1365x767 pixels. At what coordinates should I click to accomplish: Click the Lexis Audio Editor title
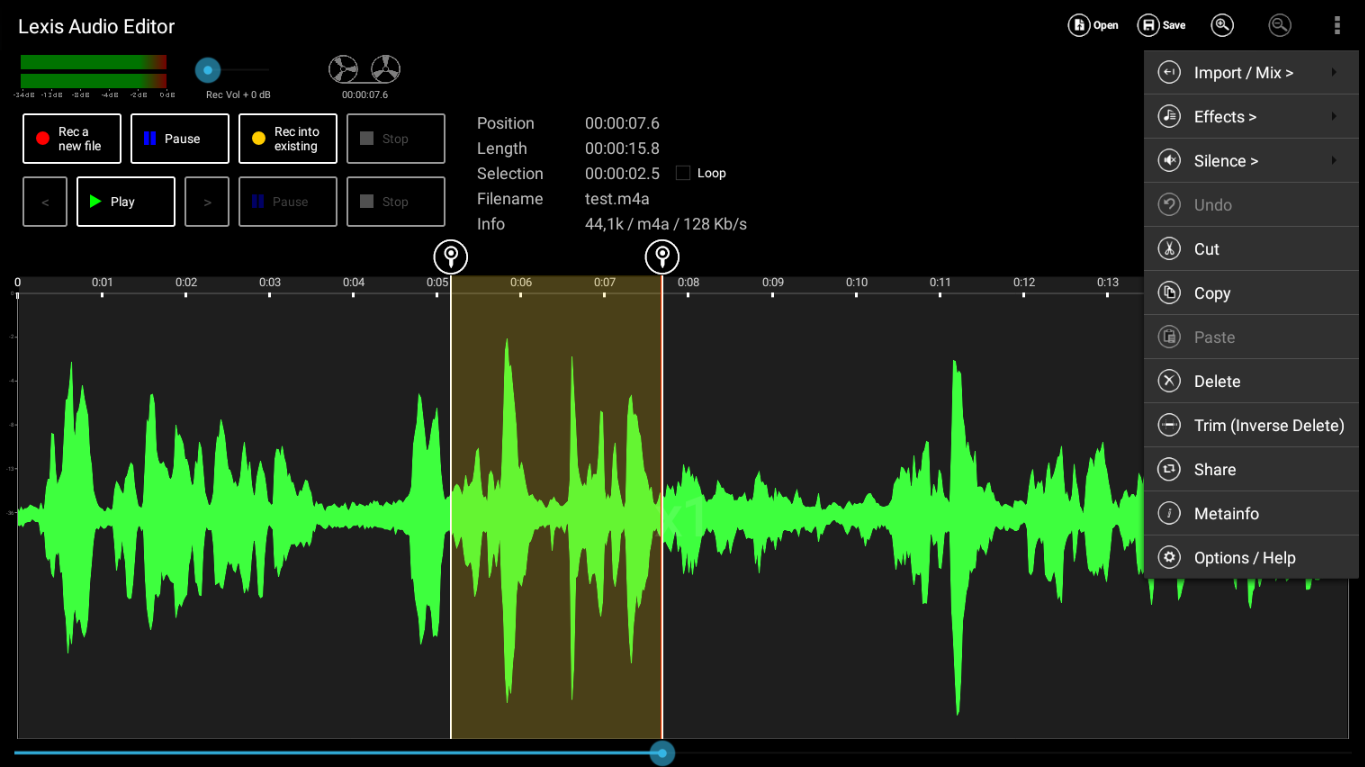tap(97, 27)
